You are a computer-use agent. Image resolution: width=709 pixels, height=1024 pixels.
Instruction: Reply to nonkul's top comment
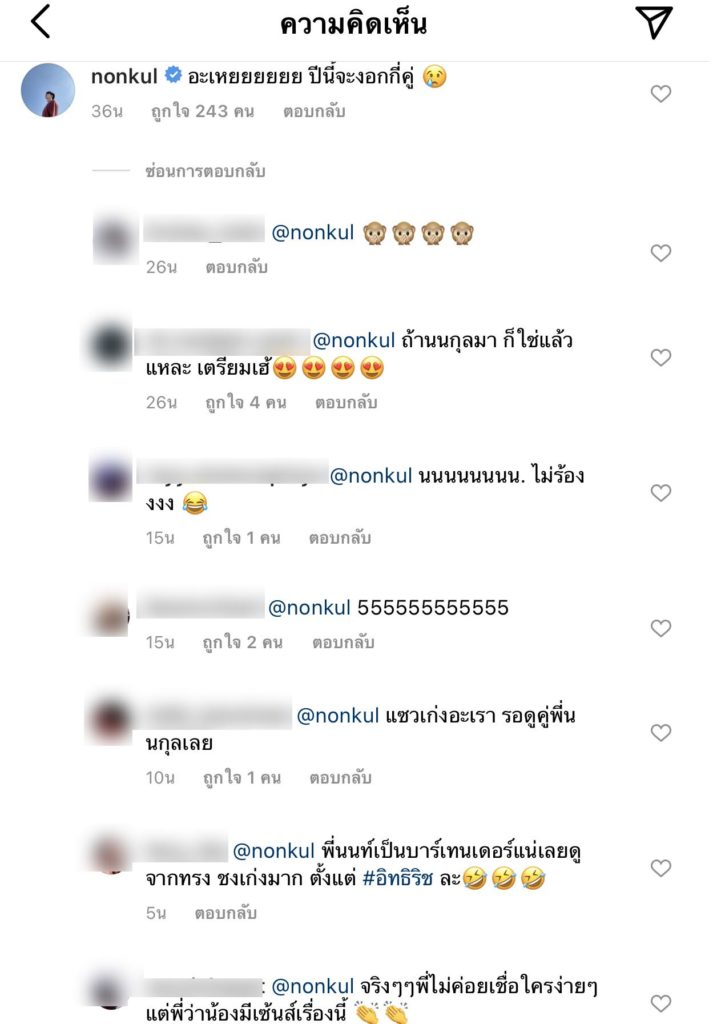click(x=314, y=111)
